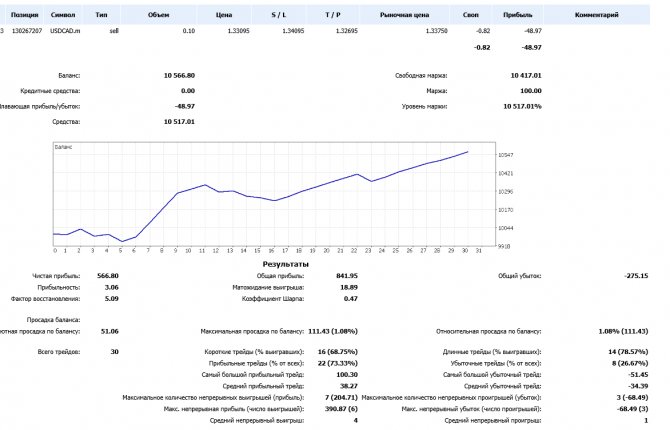Click the profitable trades value 22 (73.33%)
The width and height of the screenshot is (670, 430).
(338, 364)
